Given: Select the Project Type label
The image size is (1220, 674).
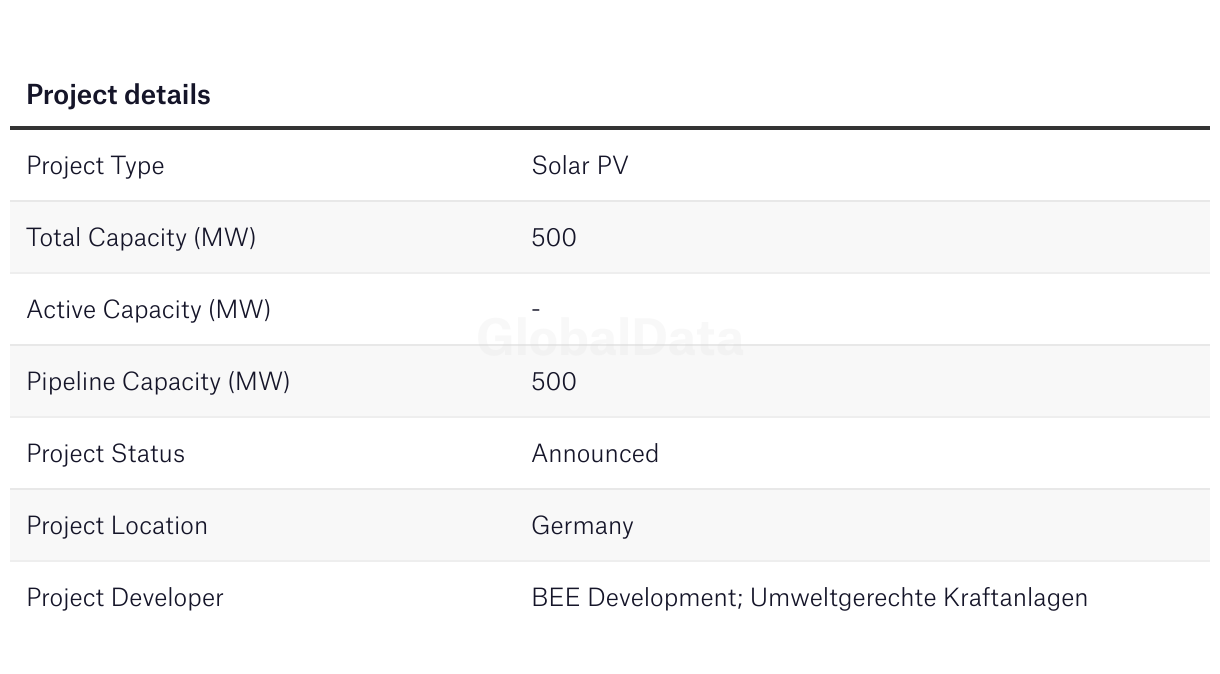Looking at the screenshot, I should coord(95,166).
